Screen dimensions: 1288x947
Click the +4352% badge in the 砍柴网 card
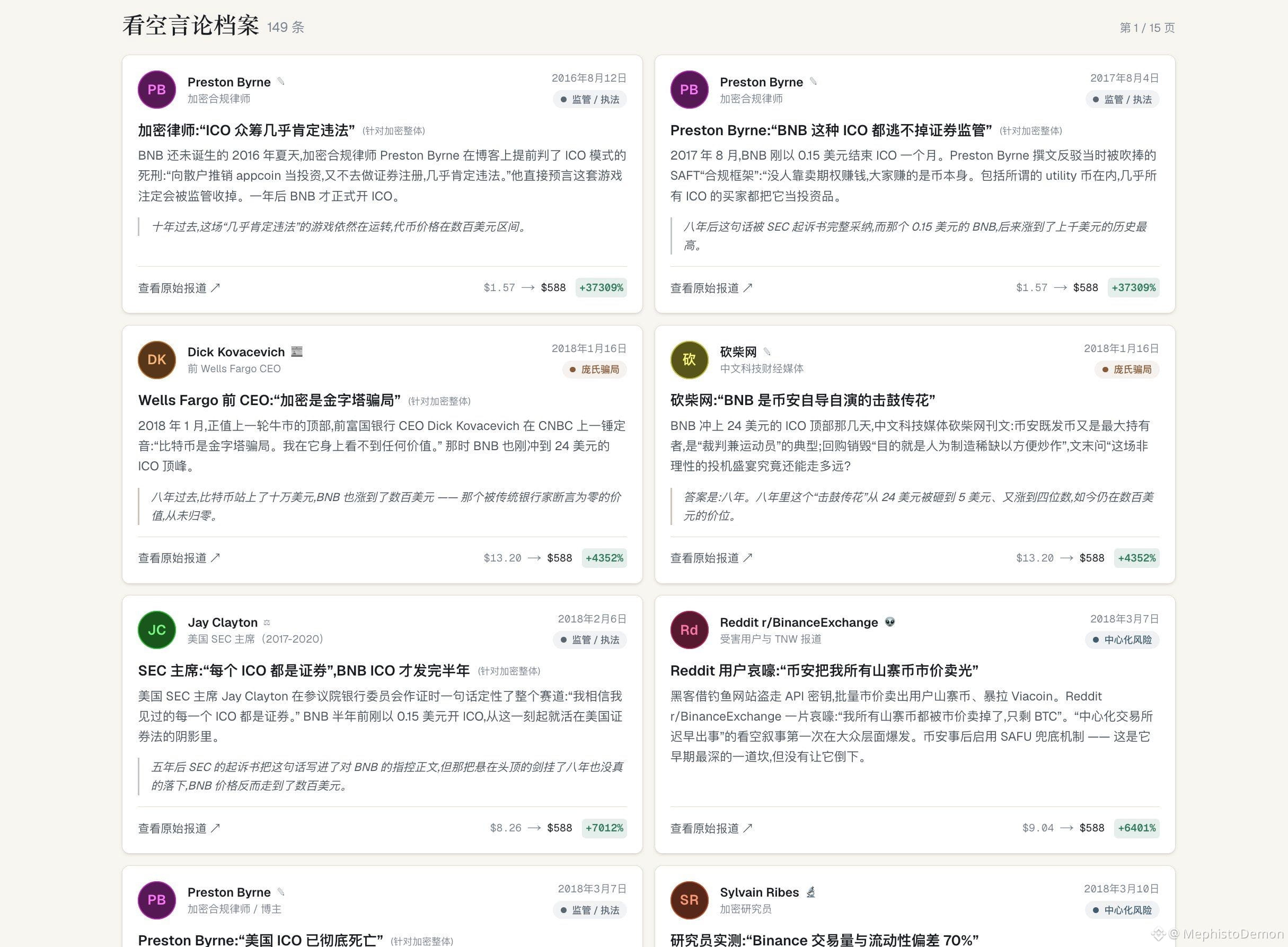pos(1137,558)
